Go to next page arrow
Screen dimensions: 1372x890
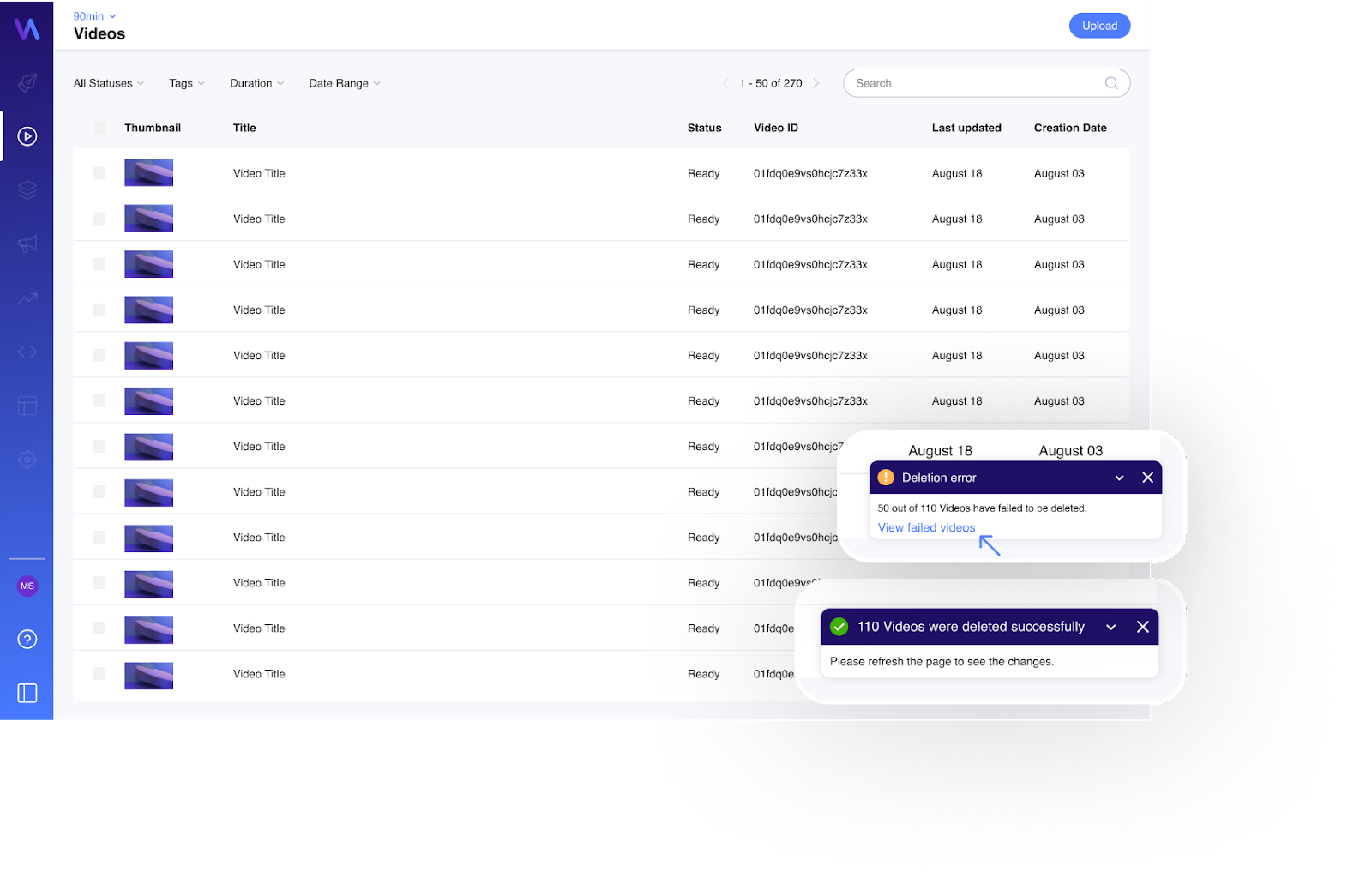[x=816, y=83]
